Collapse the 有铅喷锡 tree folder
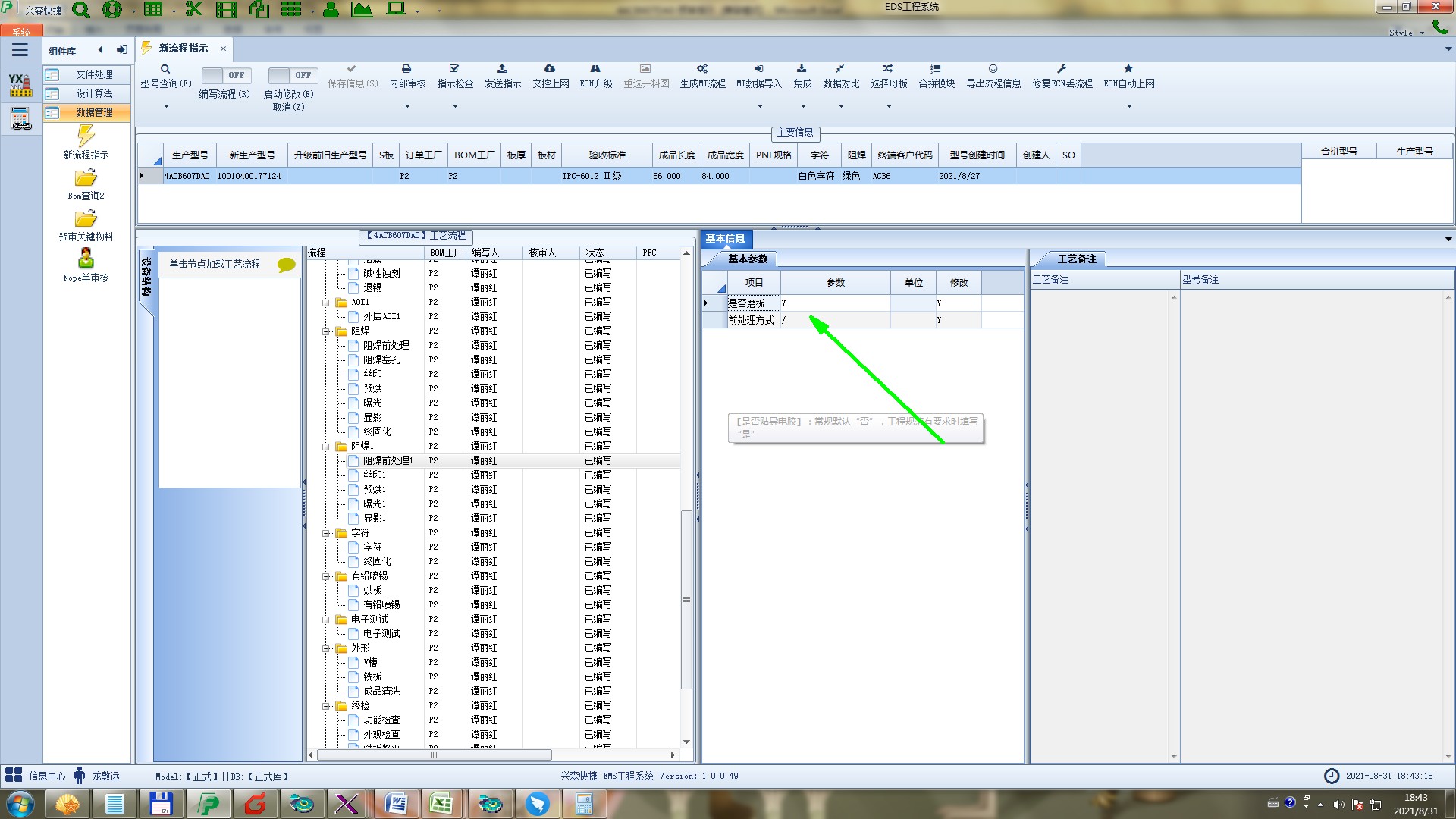The height and width of the screenshot is (819, 1456). [327, 576]
